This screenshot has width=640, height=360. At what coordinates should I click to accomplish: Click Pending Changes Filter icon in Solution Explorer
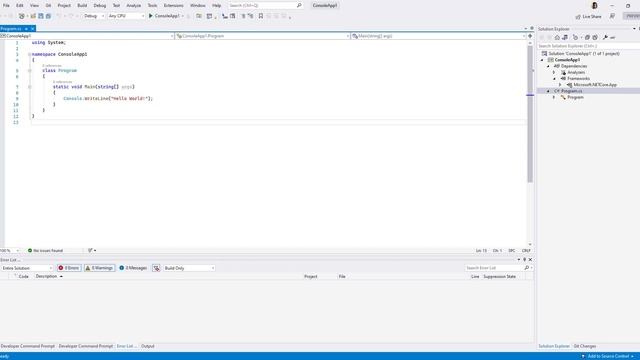pos(576,38)
